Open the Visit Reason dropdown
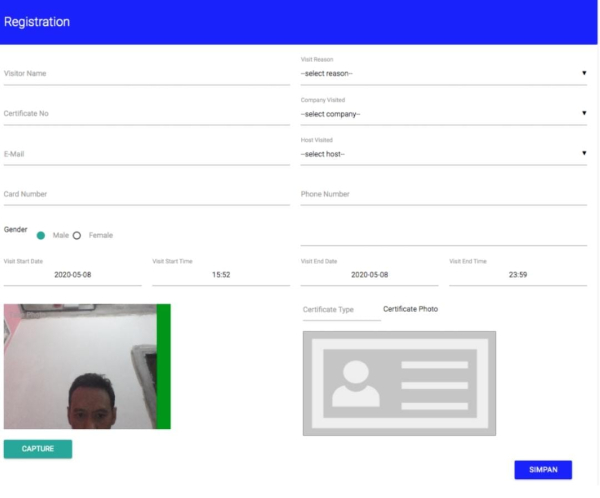 coord(443,73)
